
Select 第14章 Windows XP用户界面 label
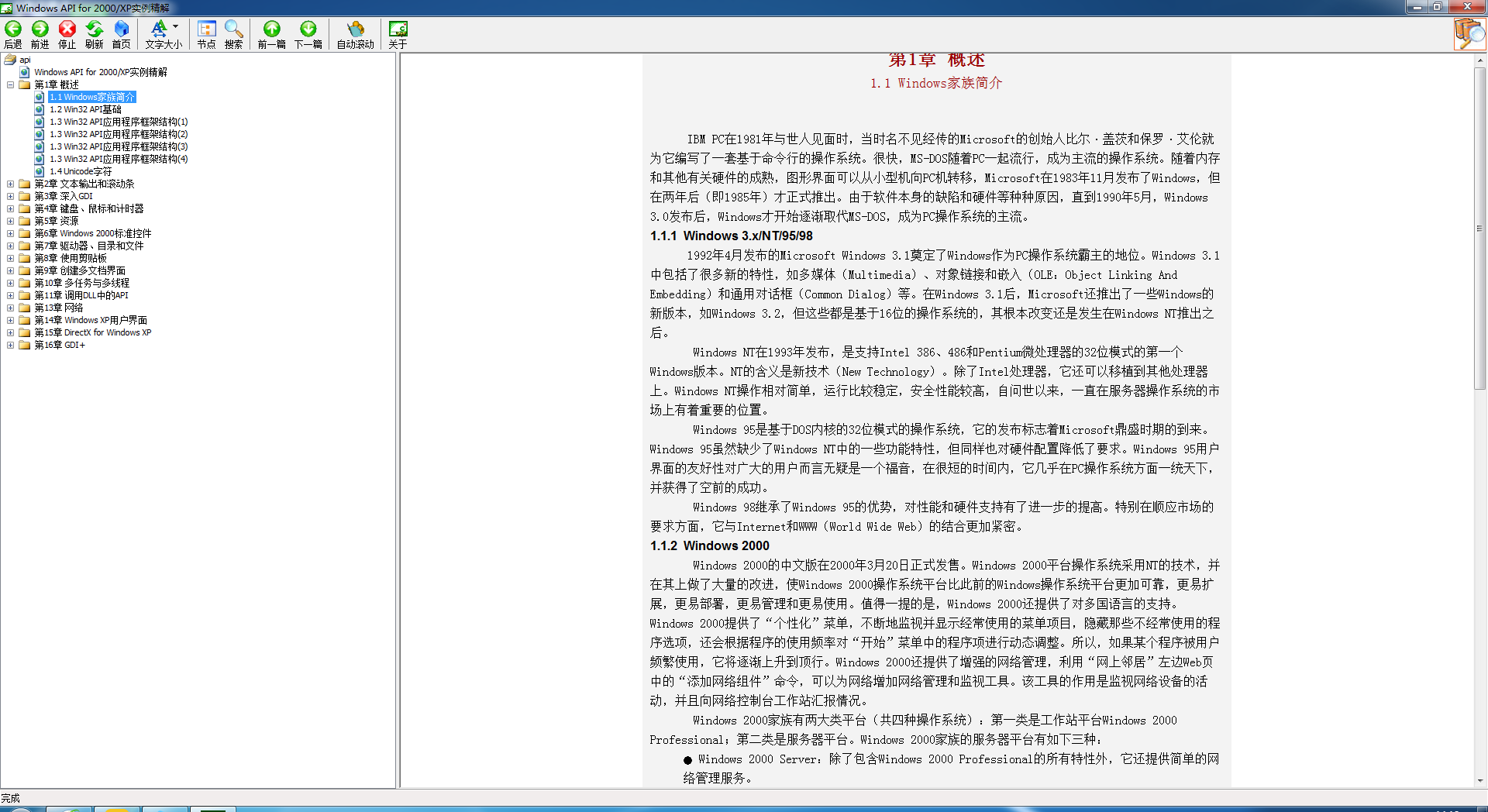pos(91,320)
